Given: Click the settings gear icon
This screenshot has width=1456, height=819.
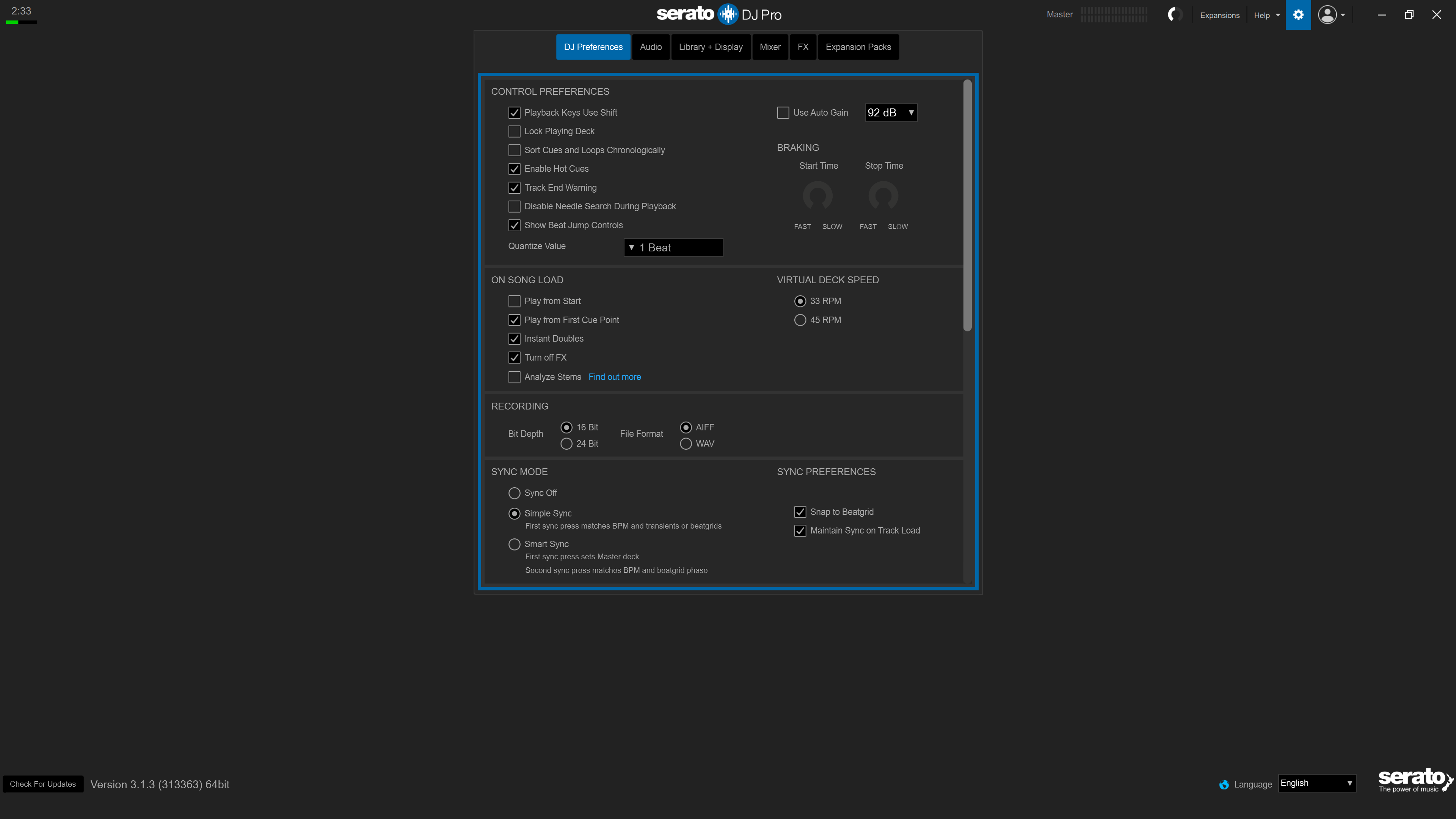Looking at the screenshot, I should (1298, 15).
